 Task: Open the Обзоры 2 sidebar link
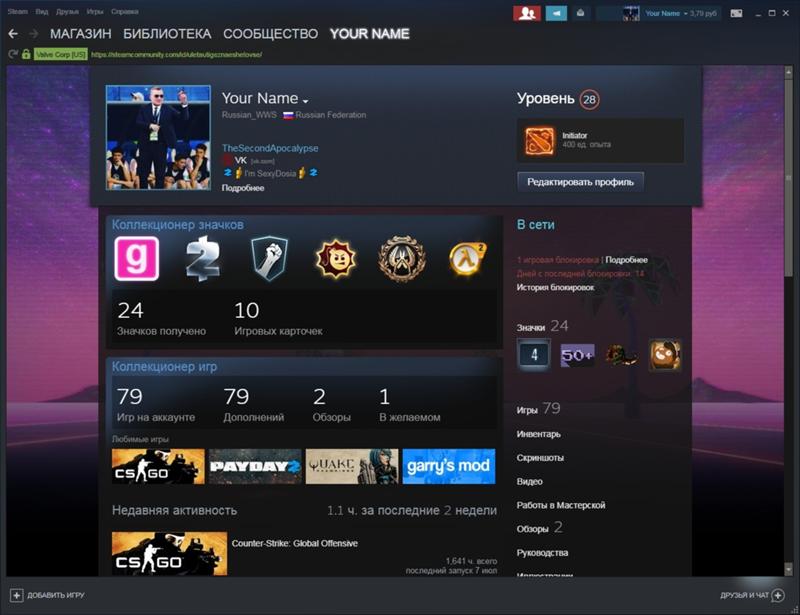tap(539, 528)
